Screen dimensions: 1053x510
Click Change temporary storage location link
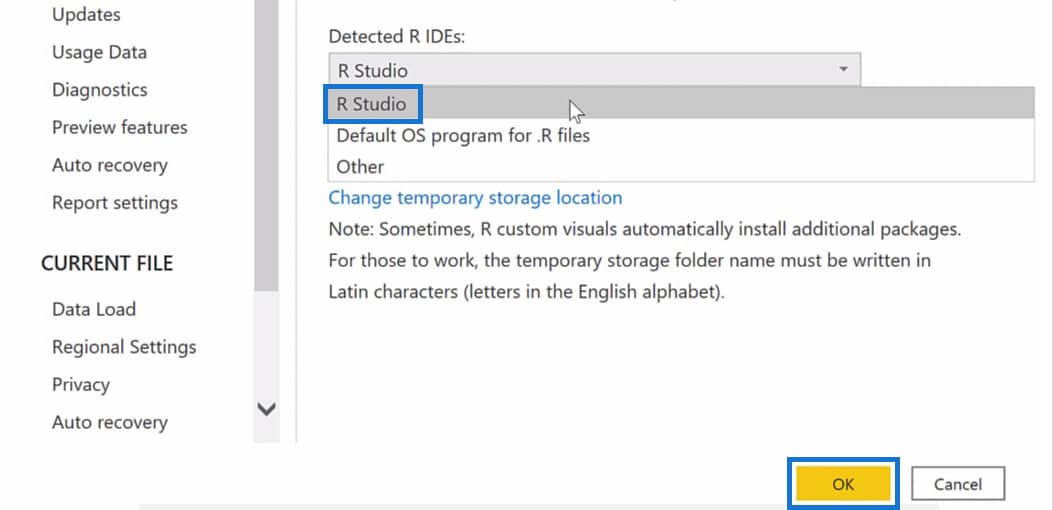pos(475,198)
